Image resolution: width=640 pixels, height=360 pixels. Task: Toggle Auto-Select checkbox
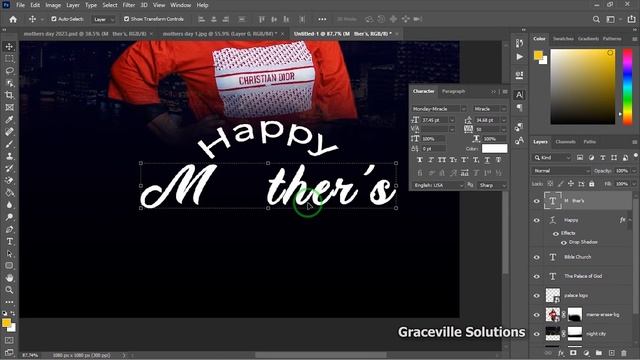53,19
